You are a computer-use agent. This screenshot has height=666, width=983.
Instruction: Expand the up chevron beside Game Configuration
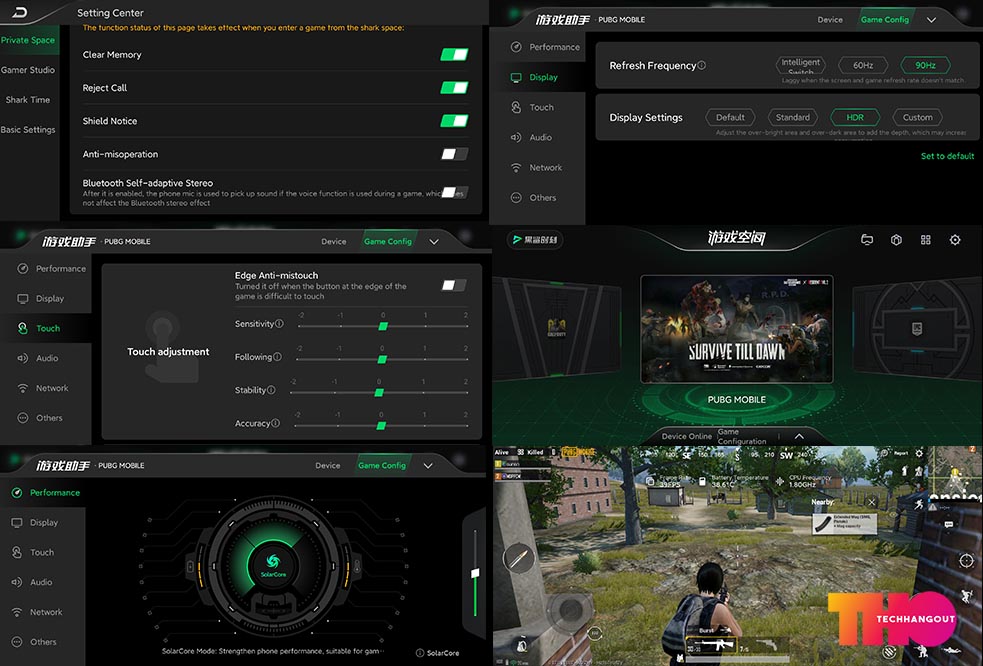click(x=799, y=436)
